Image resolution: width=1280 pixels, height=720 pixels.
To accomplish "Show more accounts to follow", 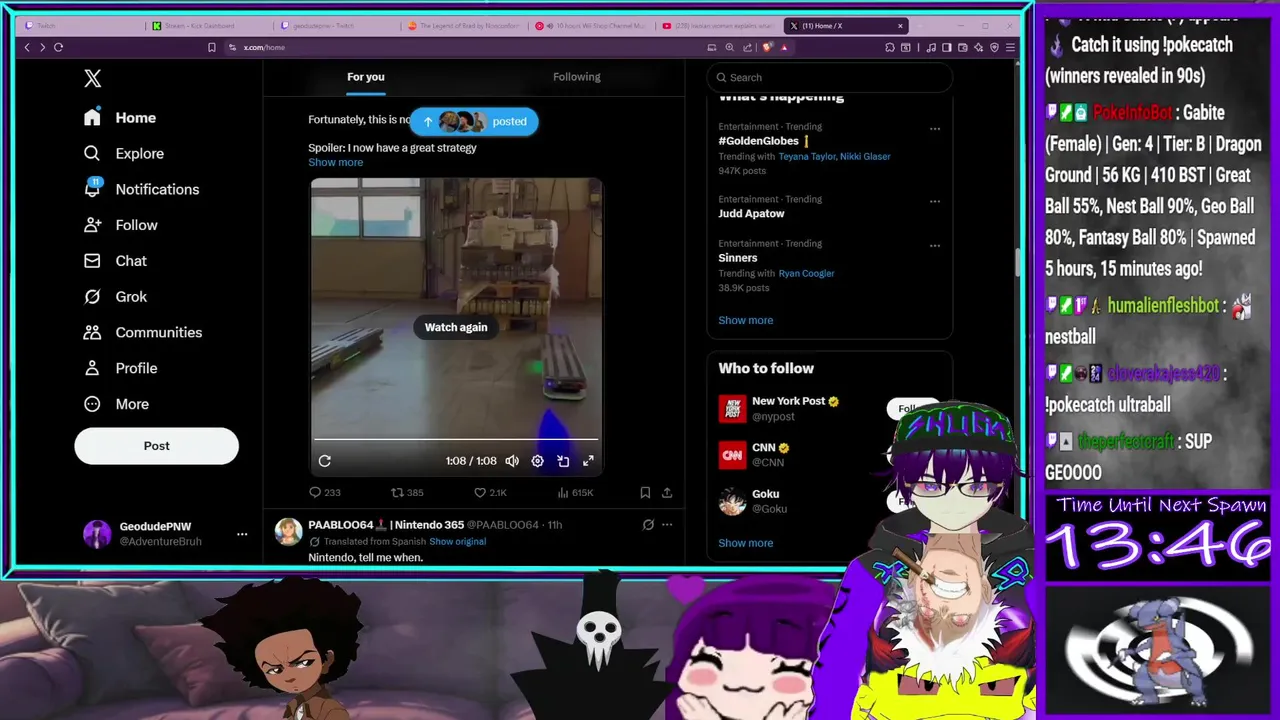I will click(745, 543).
